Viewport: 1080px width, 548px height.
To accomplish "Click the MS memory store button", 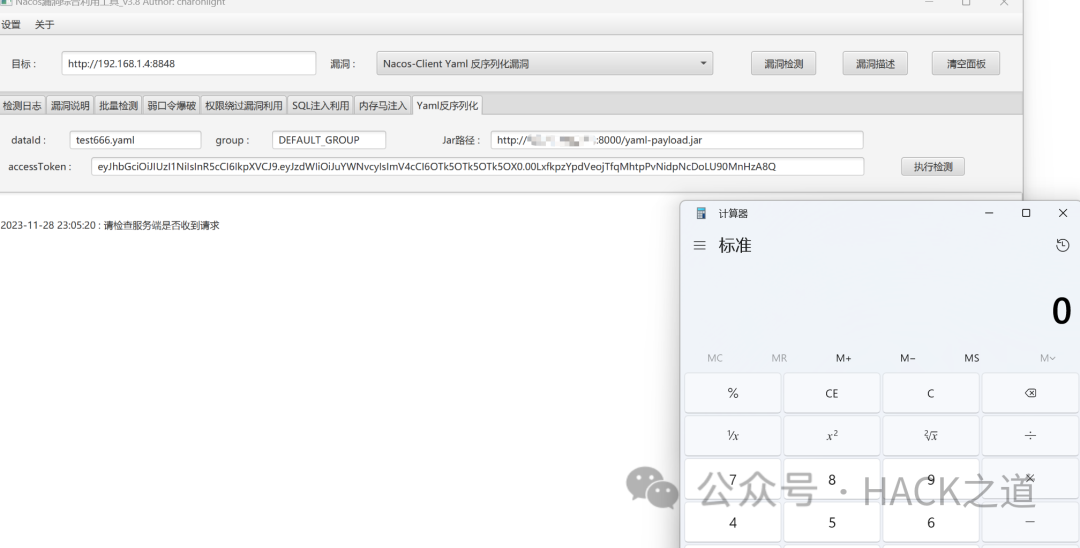I will click(972, 358).
